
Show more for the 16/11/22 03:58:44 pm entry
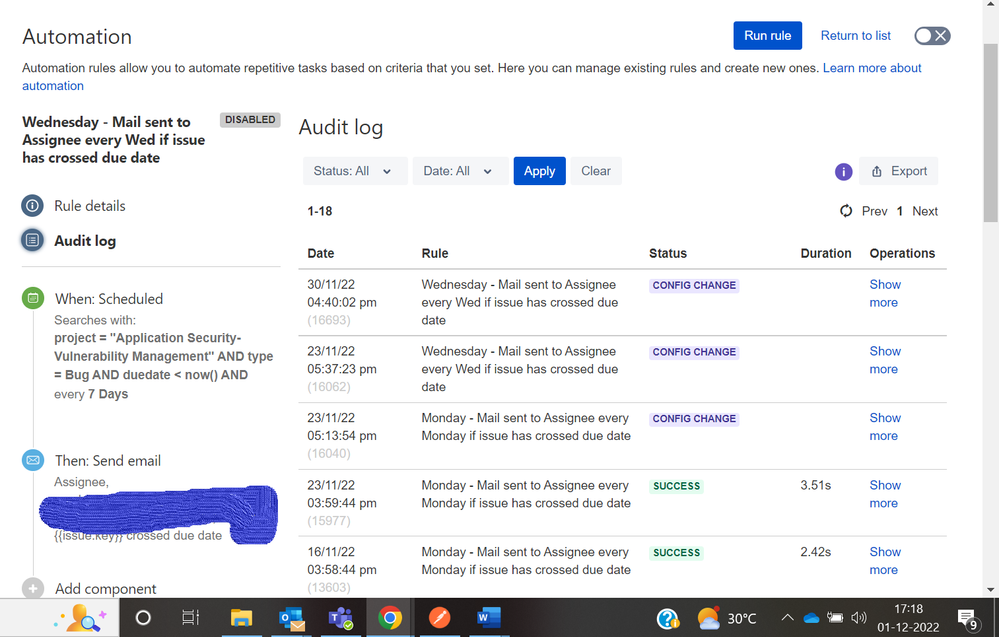(x=885, y=561)
